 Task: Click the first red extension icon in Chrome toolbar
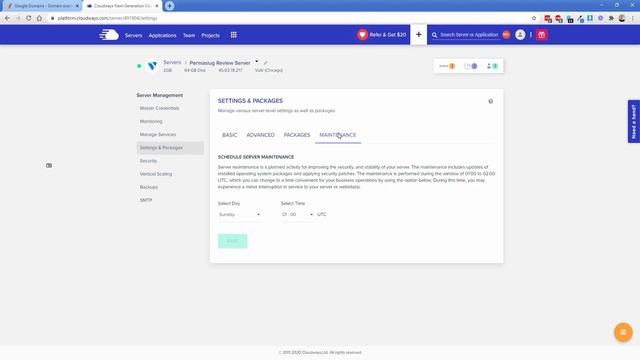pos(548,18)
